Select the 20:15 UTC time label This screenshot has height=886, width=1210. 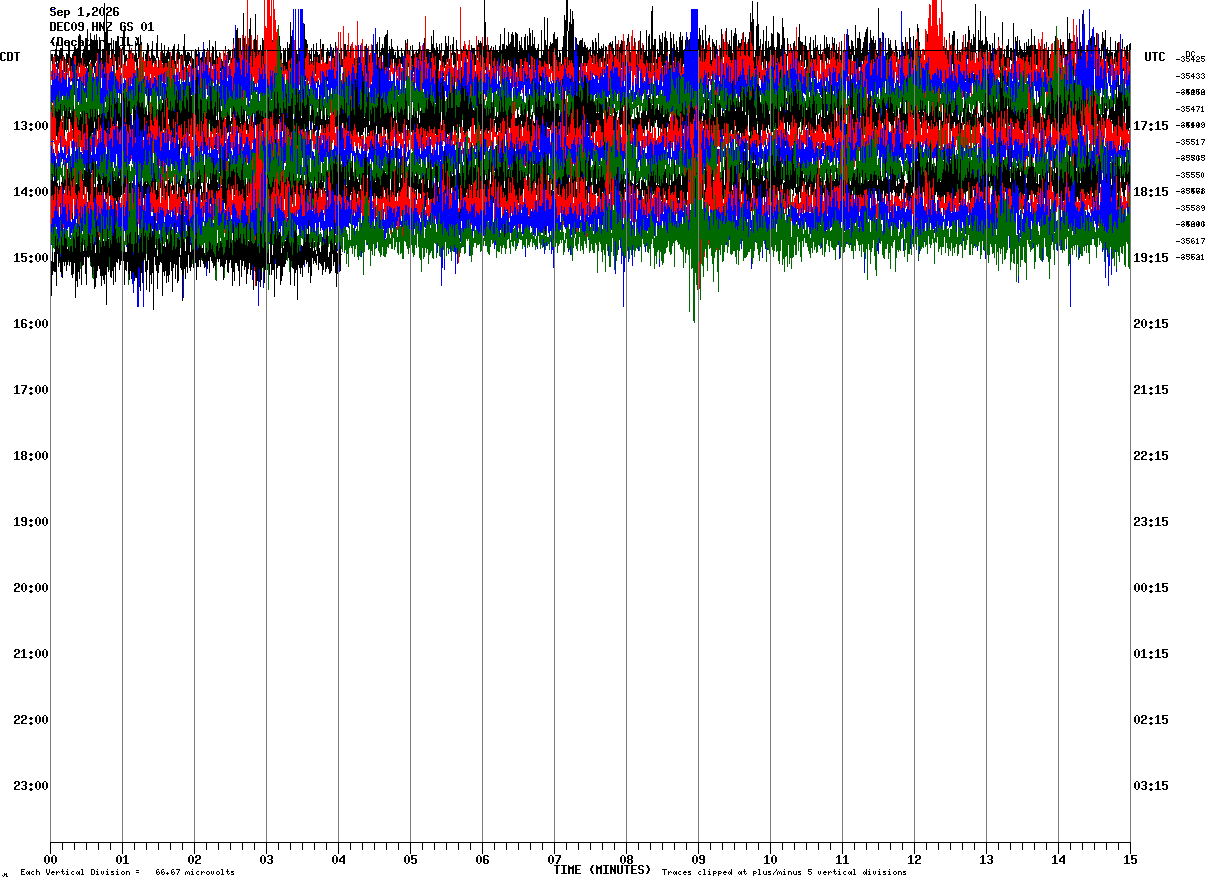(1150, 324)
